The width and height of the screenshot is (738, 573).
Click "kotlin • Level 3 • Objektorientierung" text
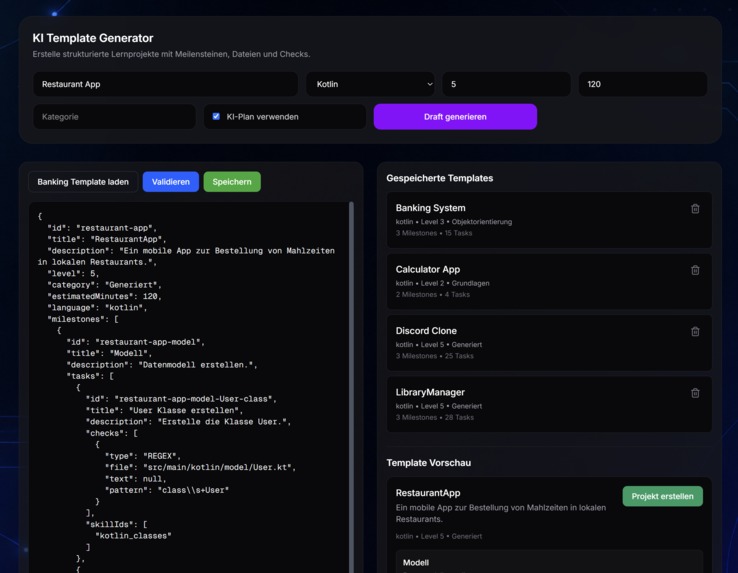pyautogui.click(x=454, y=222)
